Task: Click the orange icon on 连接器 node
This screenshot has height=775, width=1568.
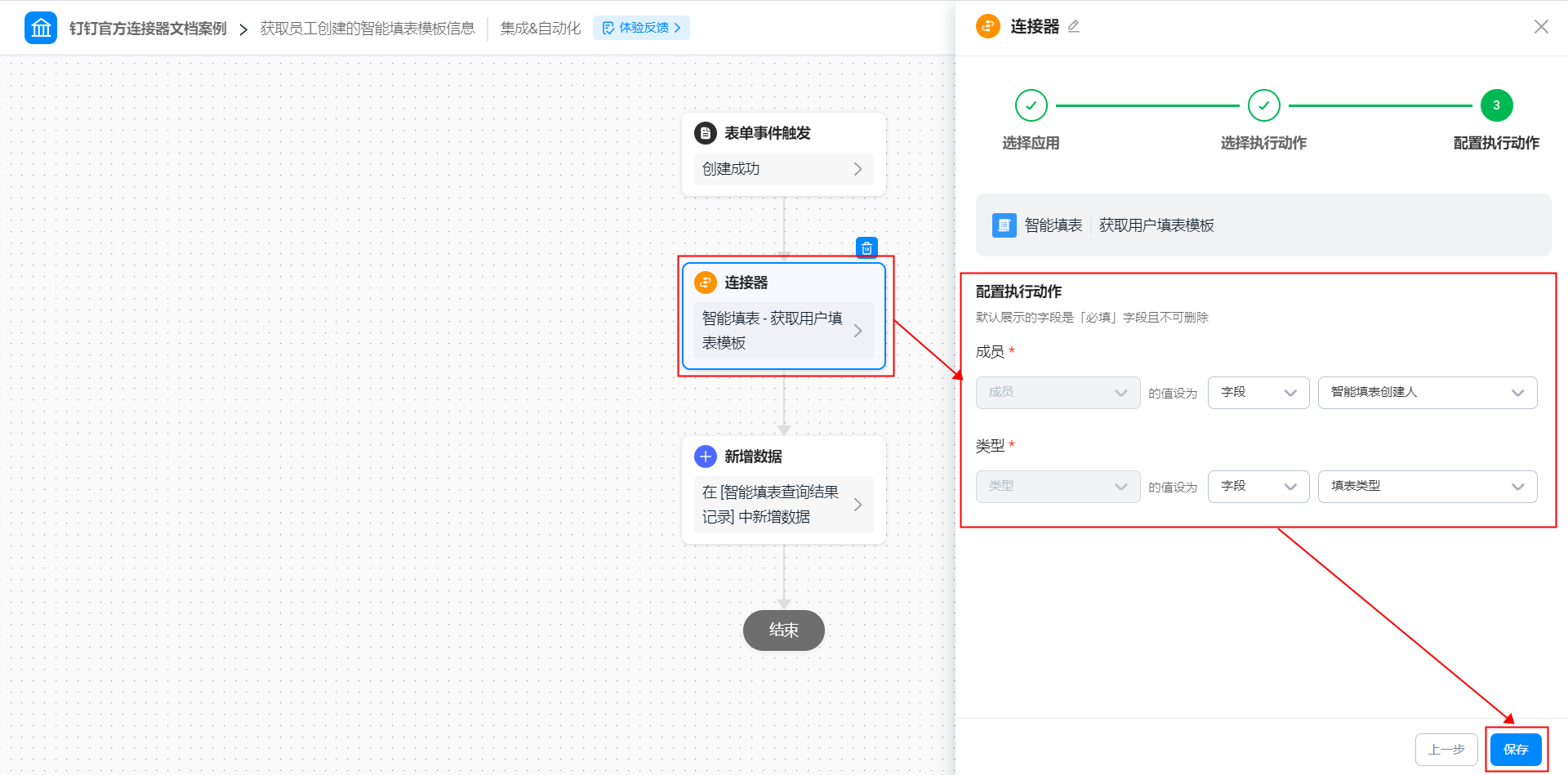Action: 706,283
